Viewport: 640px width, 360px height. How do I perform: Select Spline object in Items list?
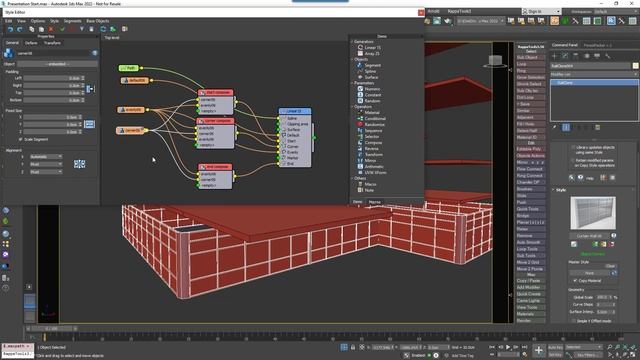[x=367, y=71]
